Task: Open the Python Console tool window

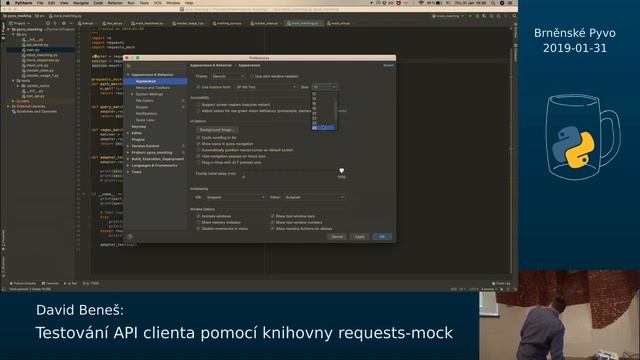Action: pos(23,283)
